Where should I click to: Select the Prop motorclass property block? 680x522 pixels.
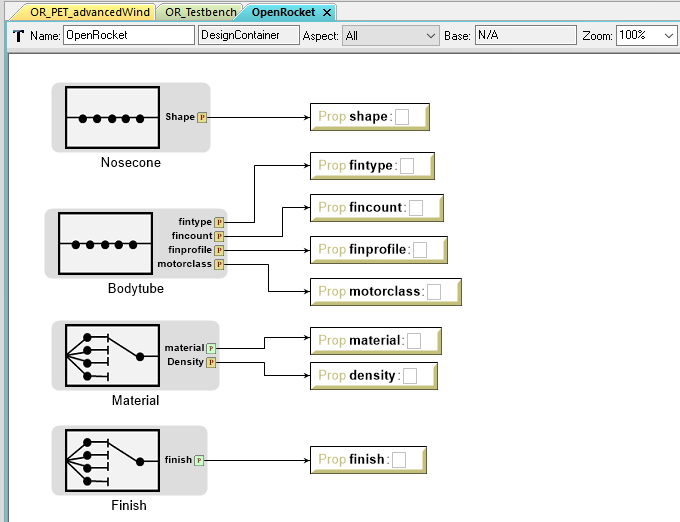[386, 292]
